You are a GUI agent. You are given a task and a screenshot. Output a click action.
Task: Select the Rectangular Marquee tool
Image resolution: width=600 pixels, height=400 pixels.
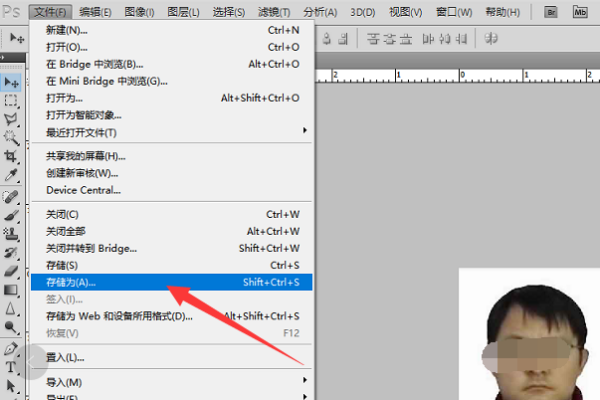12,101
